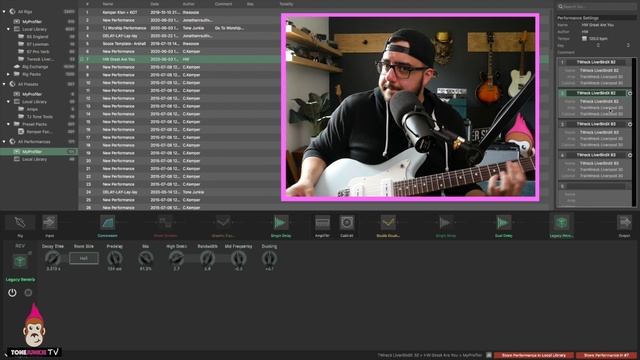Screen dimensions: 640x360
Task: Open the Room Size Hall dropdown
Action: (x=84, y=258)
